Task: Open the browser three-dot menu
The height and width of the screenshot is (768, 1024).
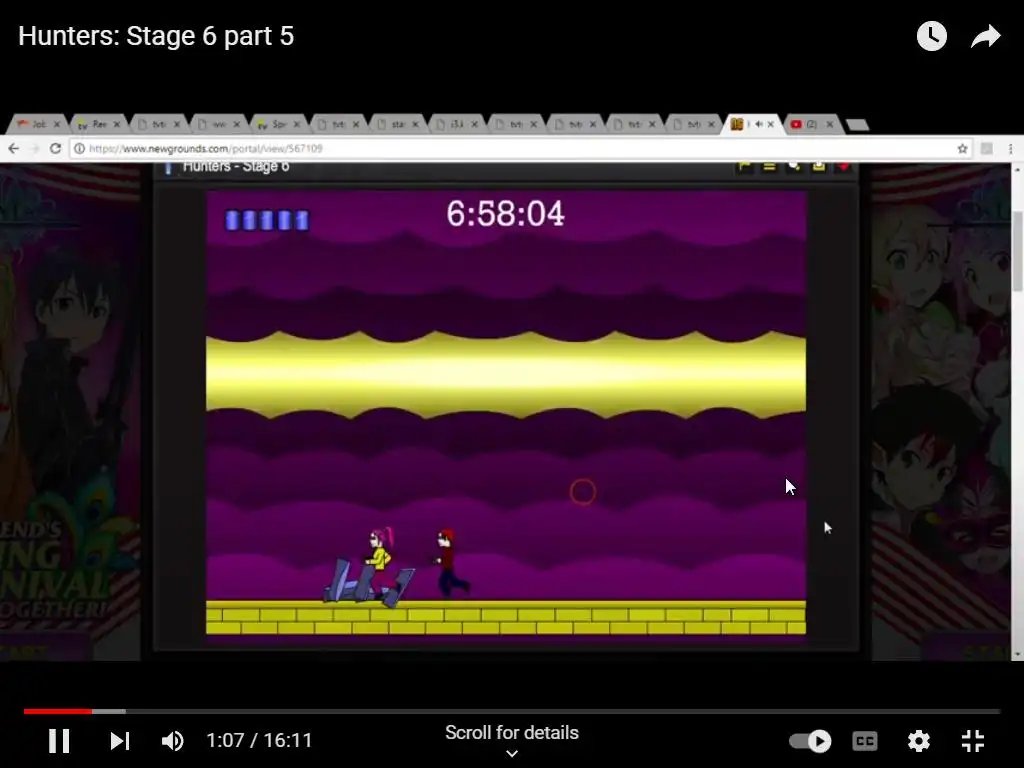Action: (1010, 148)
